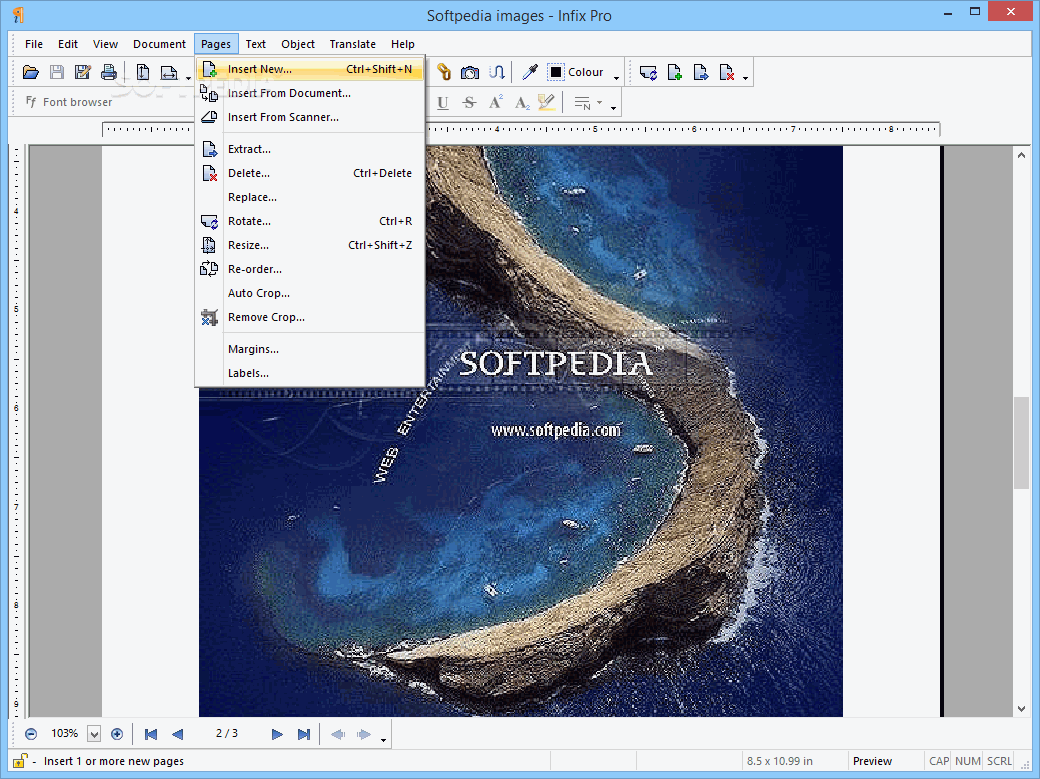Viewport: 1040px width, 779px height.
Task: Select Resize... in the Pages menu
Action: point(310,245)
